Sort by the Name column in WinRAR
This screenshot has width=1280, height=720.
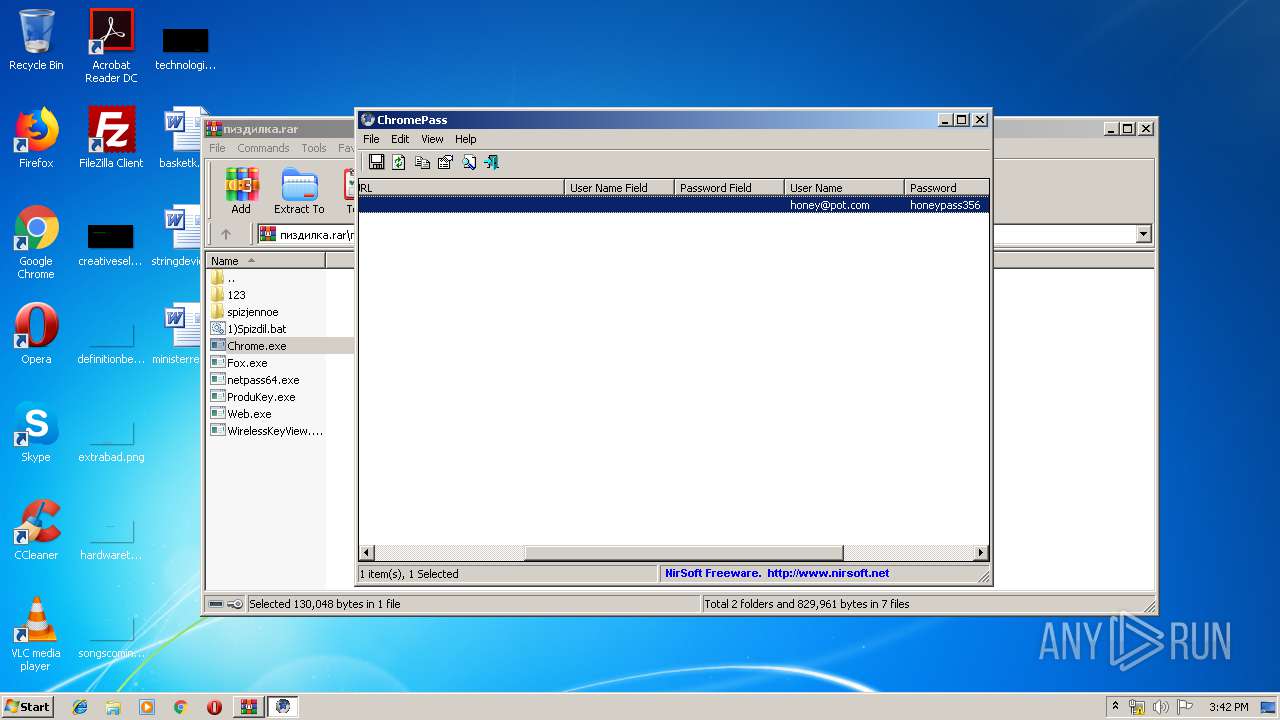tap(266, 260)
